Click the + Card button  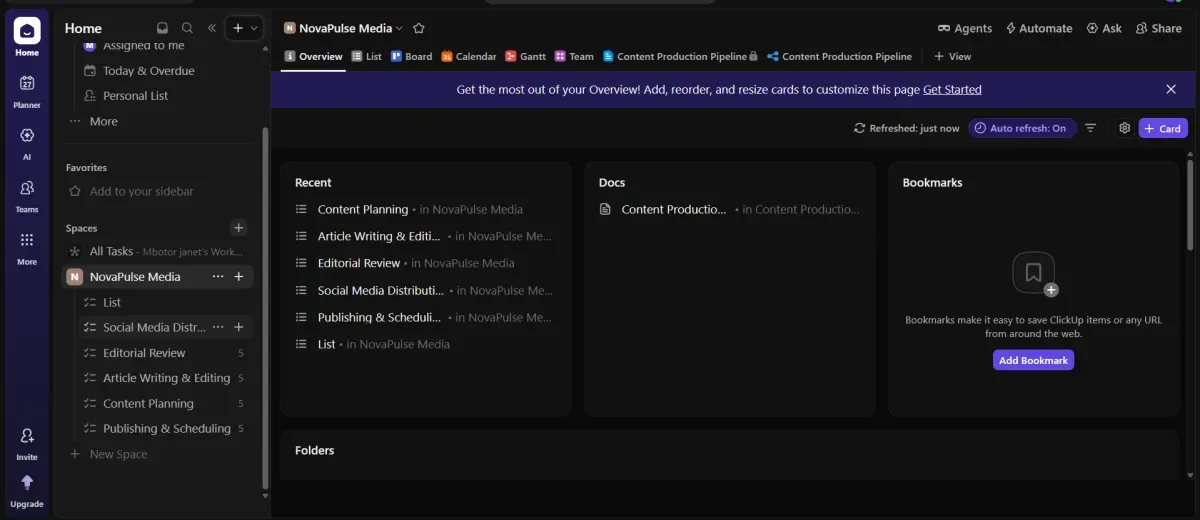tap(1163, 128)
